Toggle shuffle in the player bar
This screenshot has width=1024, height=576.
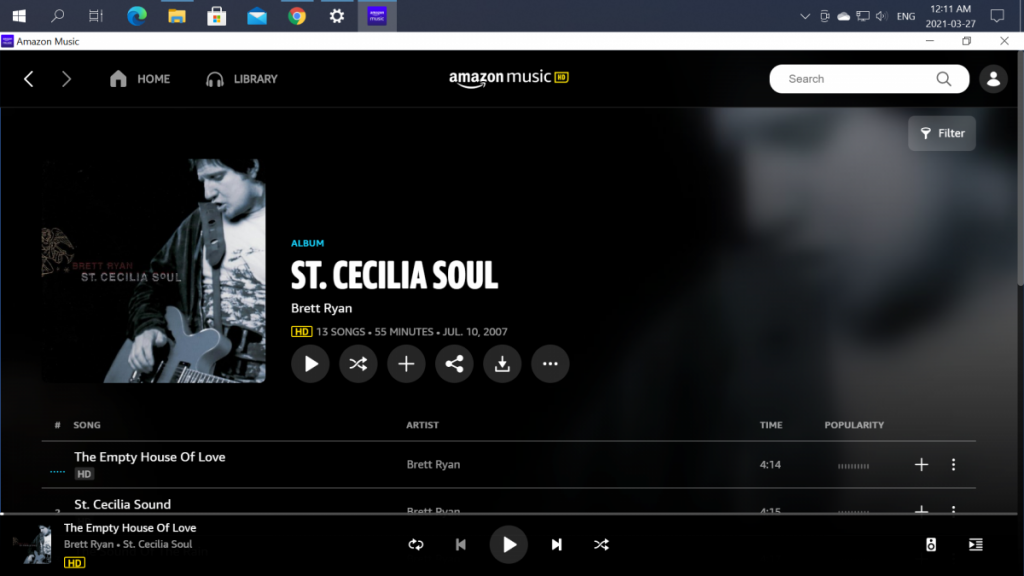click(601, 545)
